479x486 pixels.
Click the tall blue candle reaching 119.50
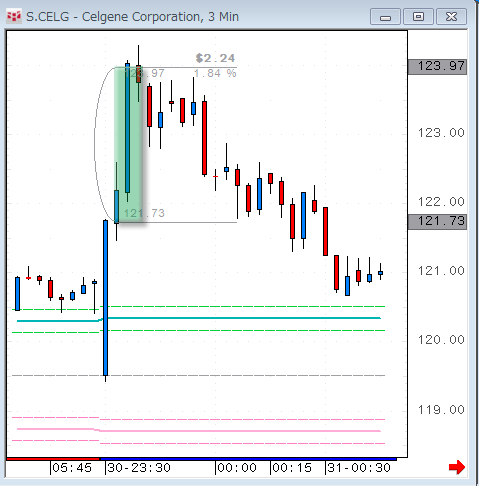coord(105,298)
